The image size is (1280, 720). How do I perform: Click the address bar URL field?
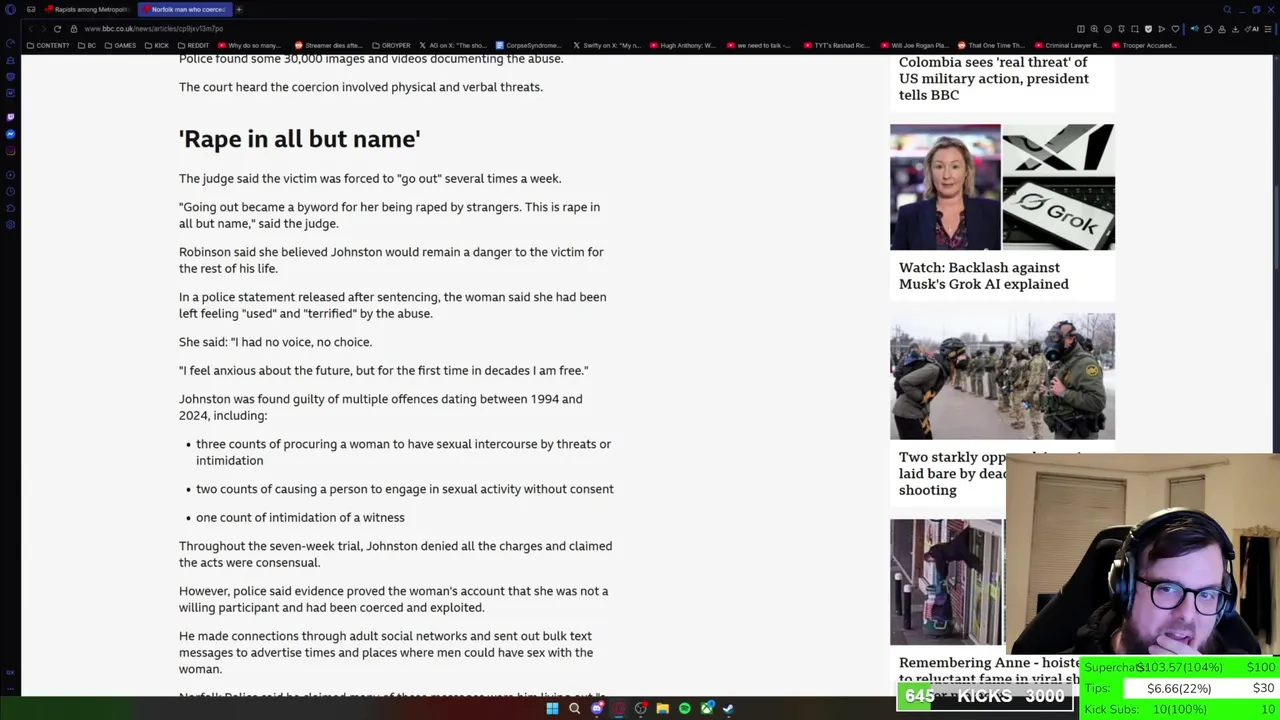[570, 29]
